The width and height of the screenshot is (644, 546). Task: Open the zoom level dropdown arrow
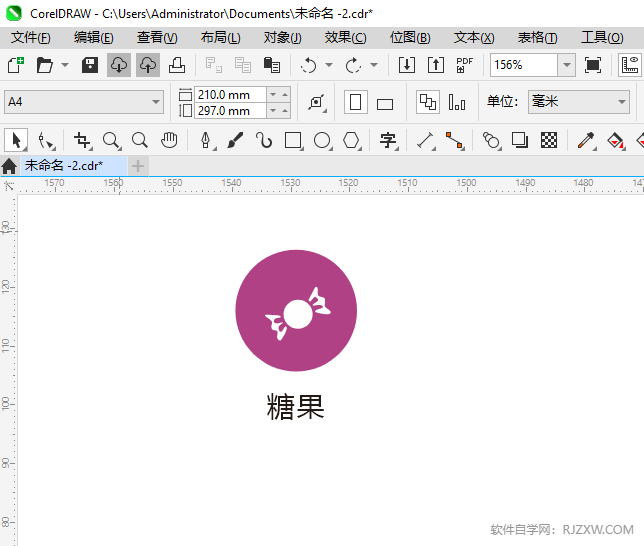point(567,65)
